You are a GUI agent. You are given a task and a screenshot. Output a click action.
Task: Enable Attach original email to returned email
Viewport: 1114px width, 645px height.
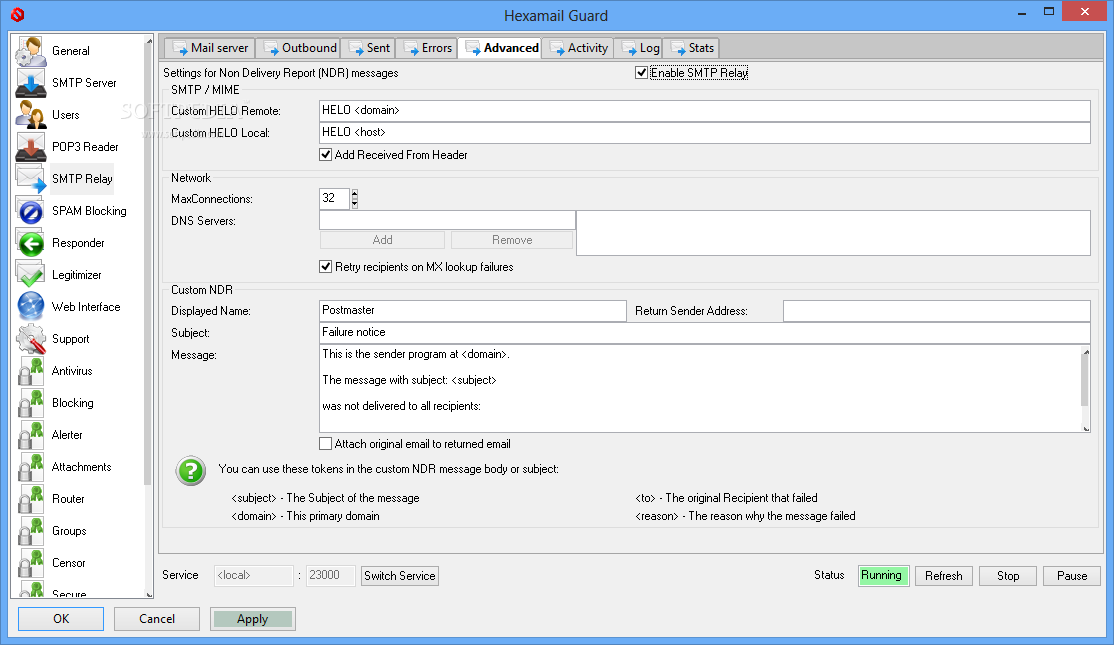click(x=325, y=444)
